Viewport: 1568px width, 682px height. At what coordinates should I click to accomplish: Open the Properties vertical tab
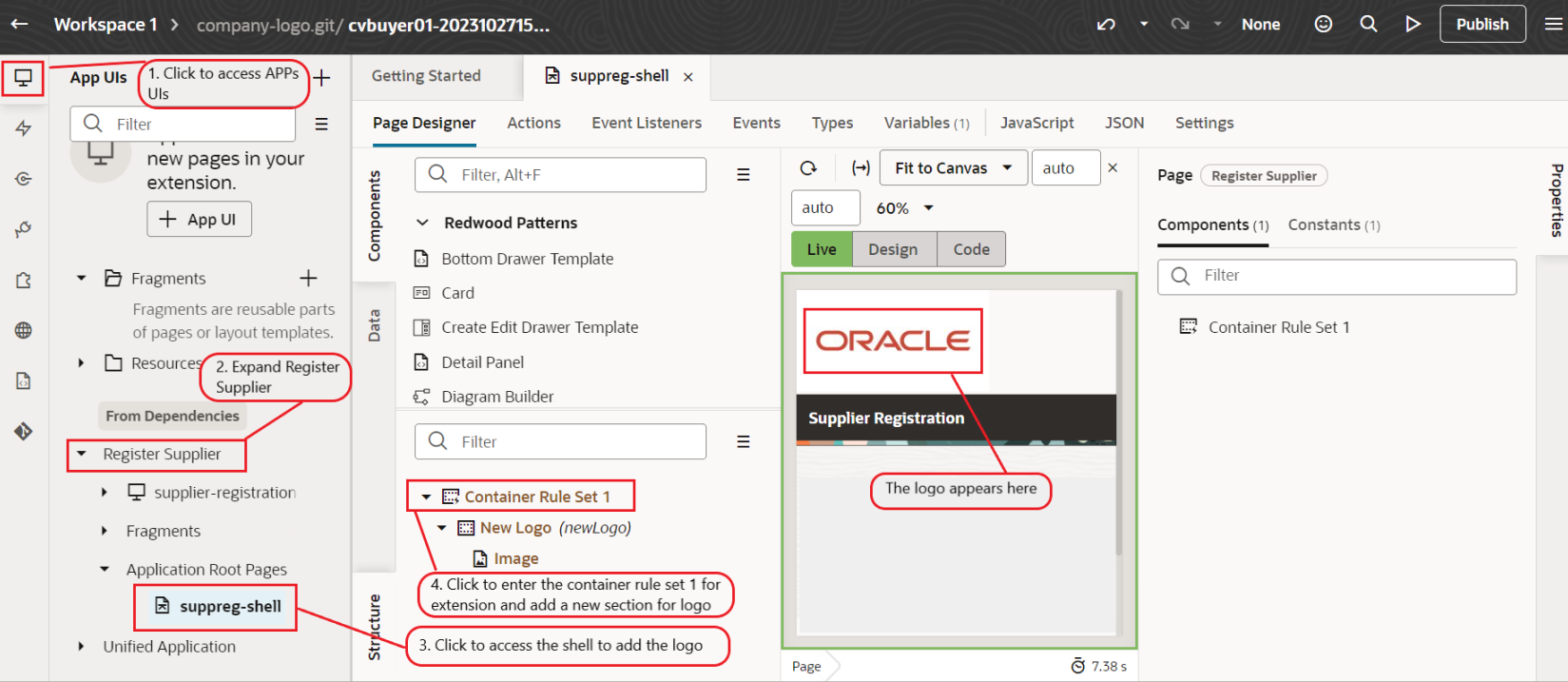tap(1556, 201)
